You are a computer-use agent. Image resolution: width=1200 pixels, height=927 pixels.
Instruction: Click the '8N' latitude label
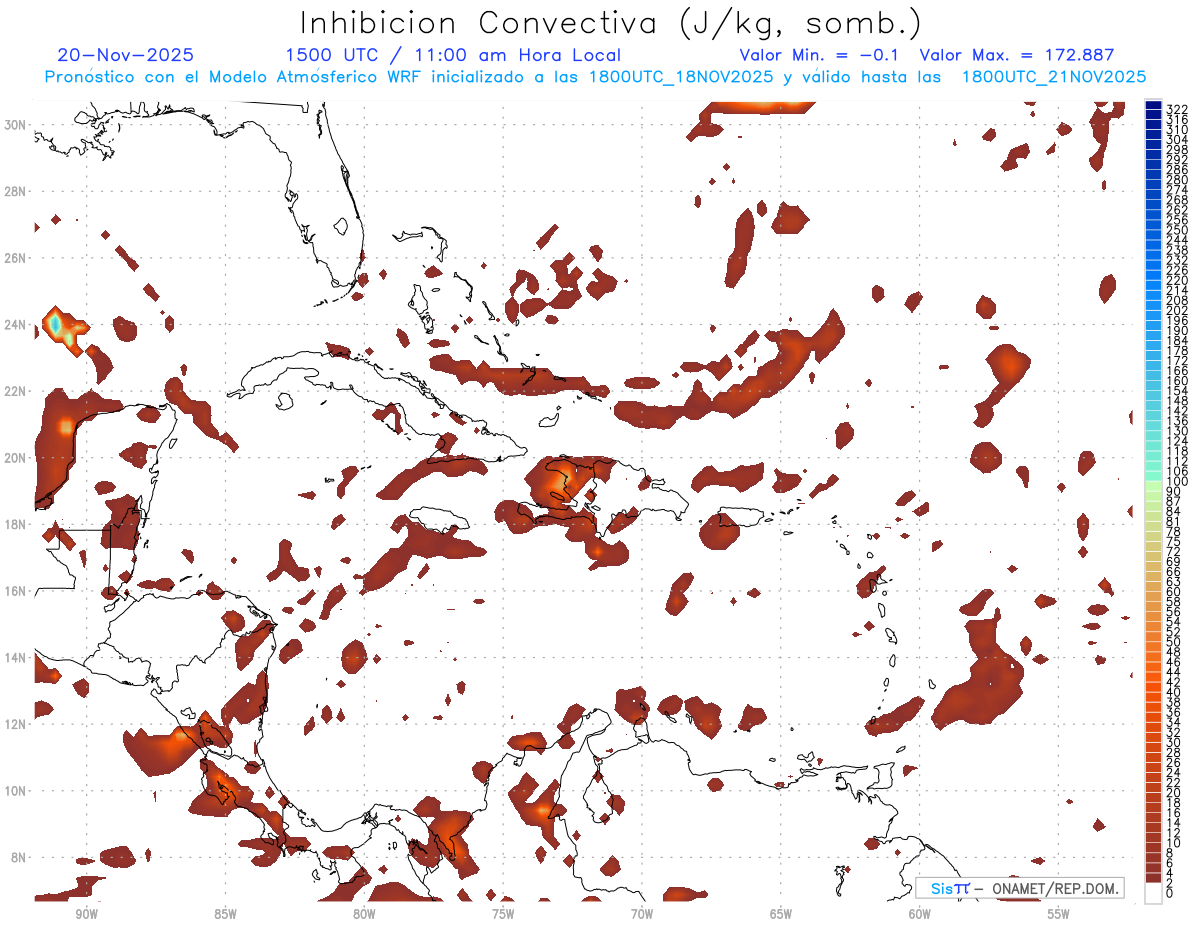(x=20, y=857)
